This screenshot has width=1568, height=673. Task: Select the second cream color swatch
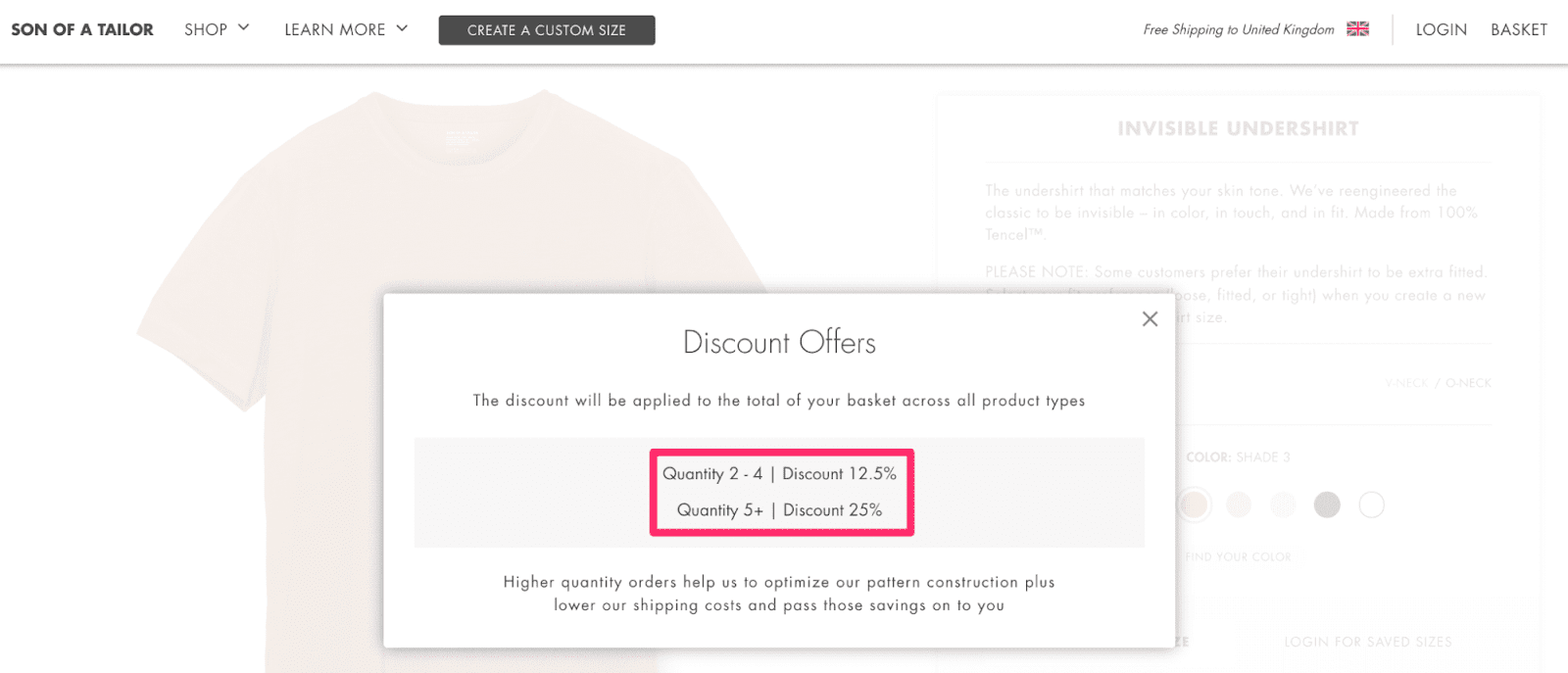(1237, 505)
